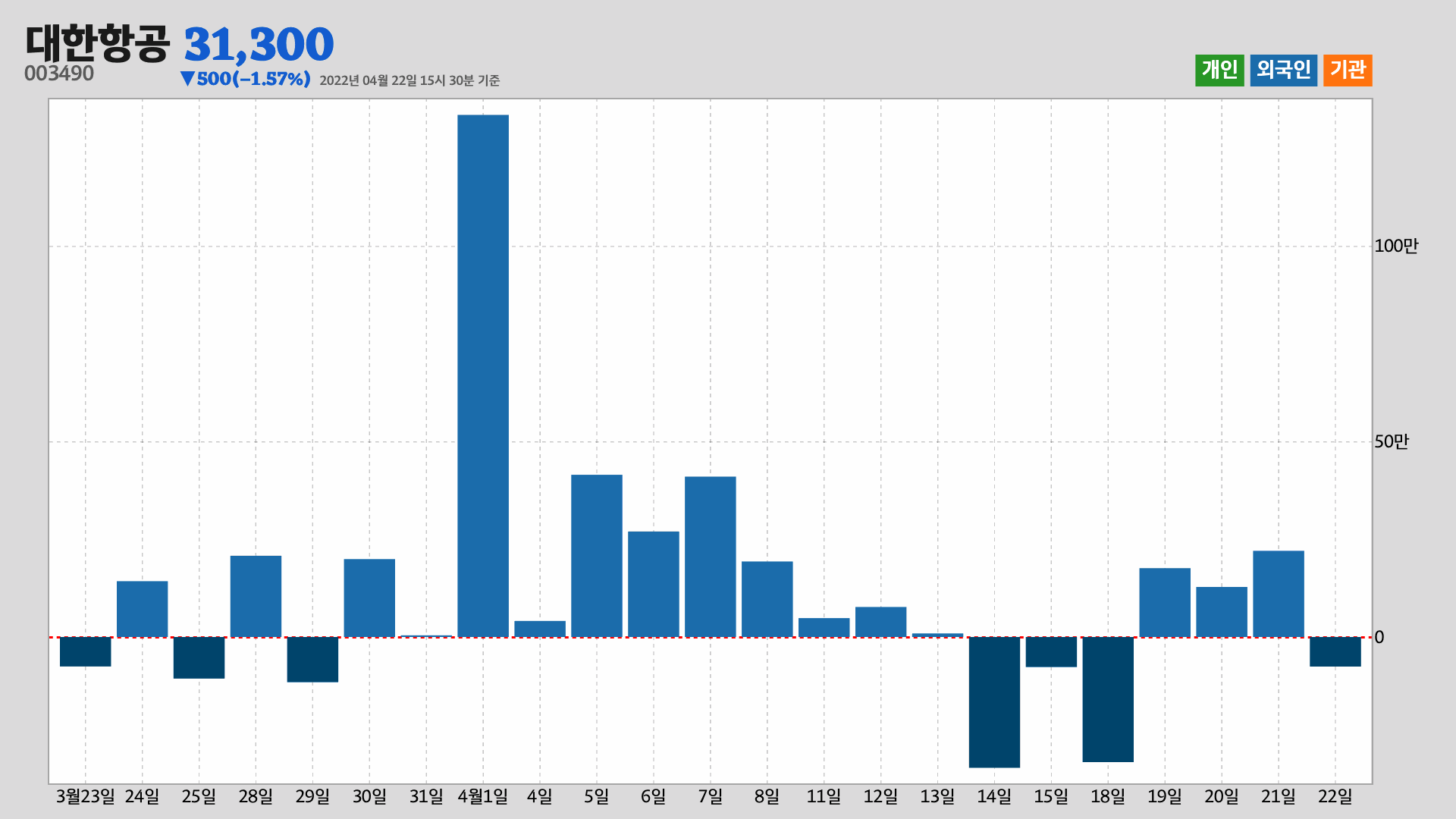Click the 15일 x-axis date label

click(1051, 797)
